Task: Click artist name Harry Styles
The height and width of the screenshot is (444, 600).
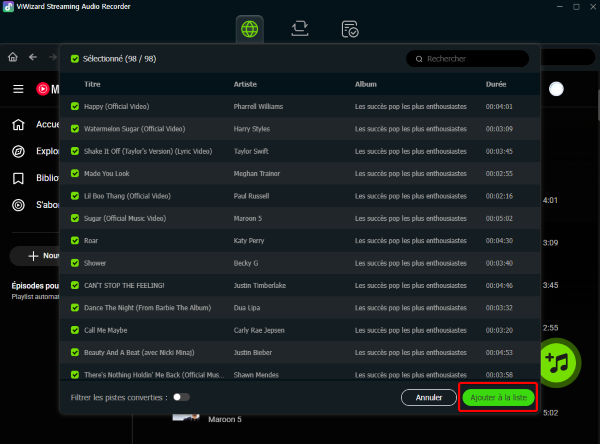Action: (x=252, y=129)
